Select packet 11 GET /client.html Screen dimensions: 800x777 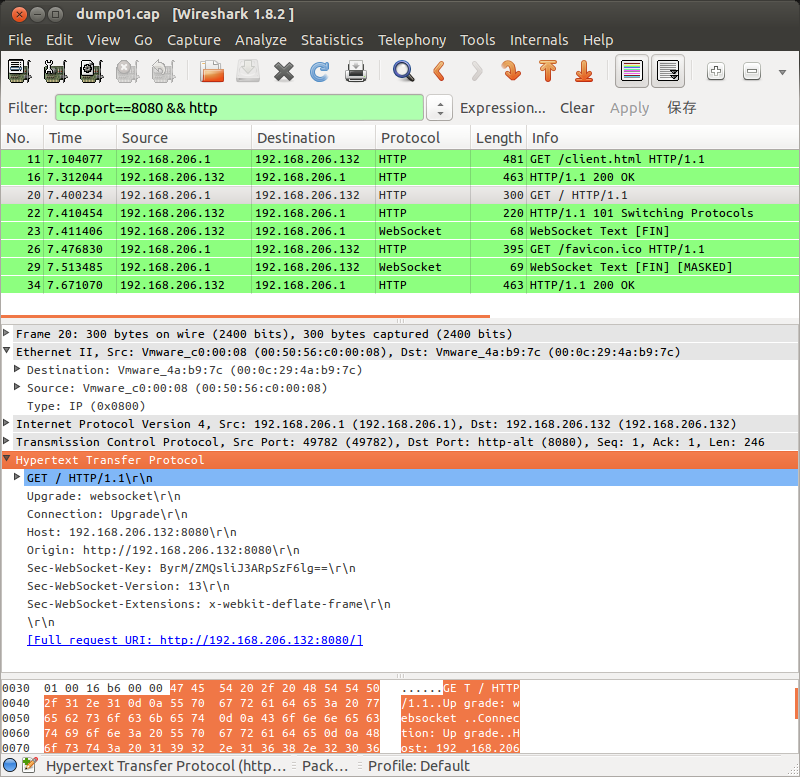[x=400, y=159]
